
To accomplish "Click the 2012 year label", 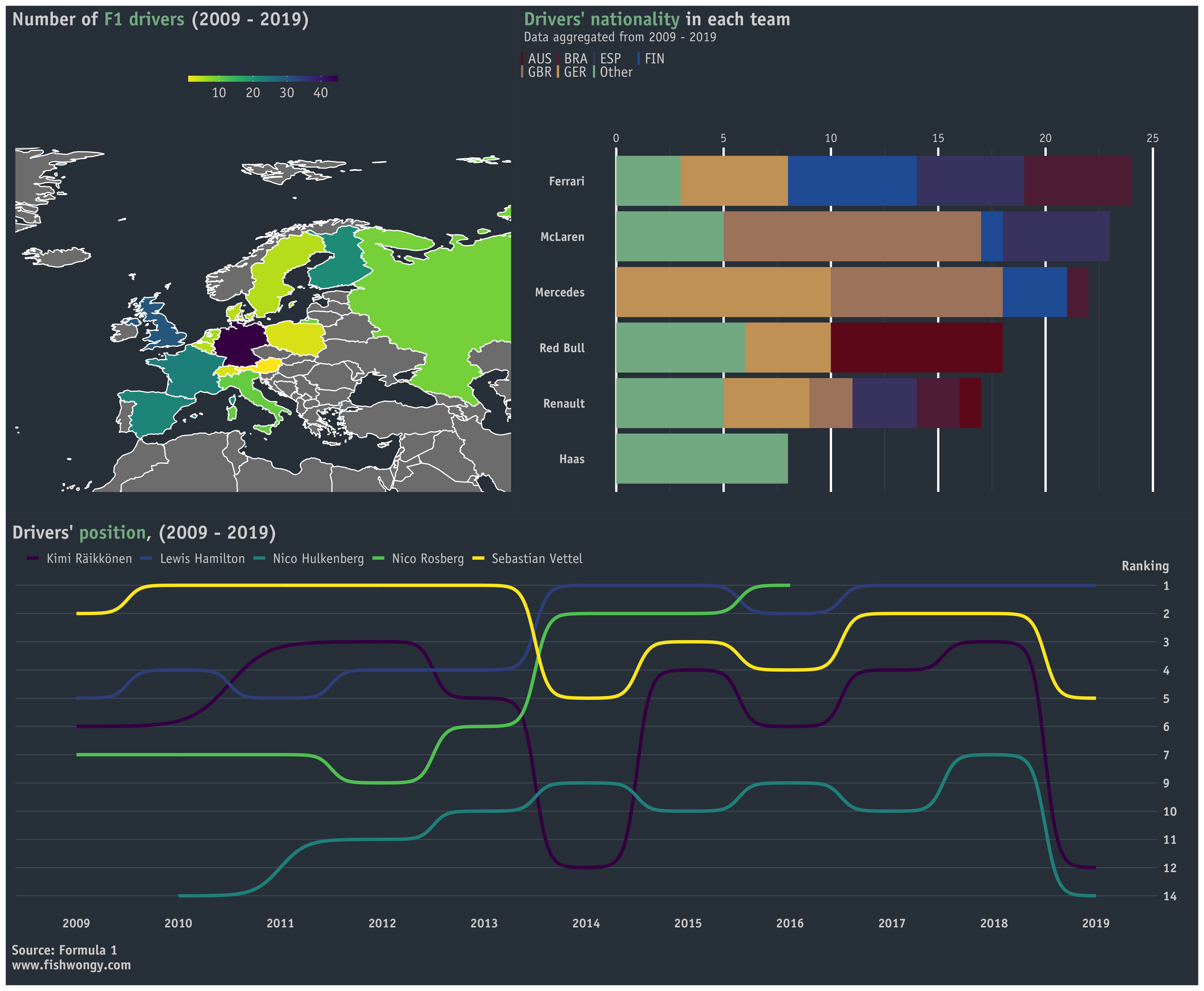I will (x=382, y=923).
